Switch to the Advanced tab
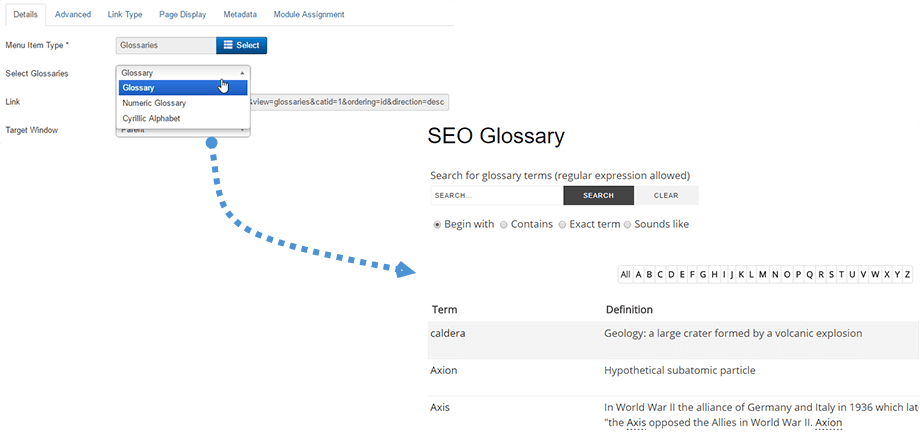920x435 pixels. point(73,15)
